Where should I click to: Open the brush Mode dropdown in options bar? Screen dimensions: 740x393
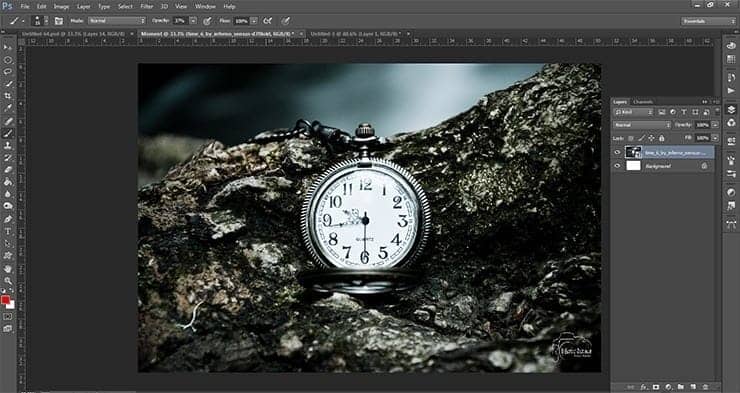point(117,21)
